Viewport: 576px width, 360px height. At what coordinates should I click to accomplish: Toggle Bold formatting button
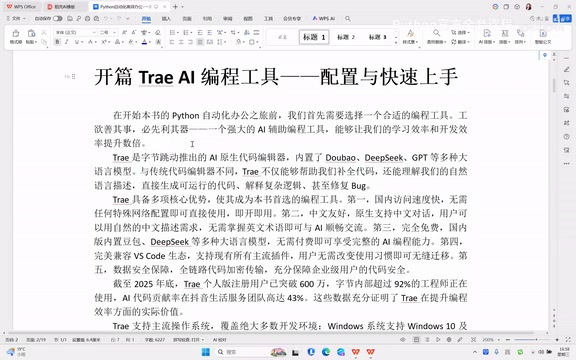57,42
